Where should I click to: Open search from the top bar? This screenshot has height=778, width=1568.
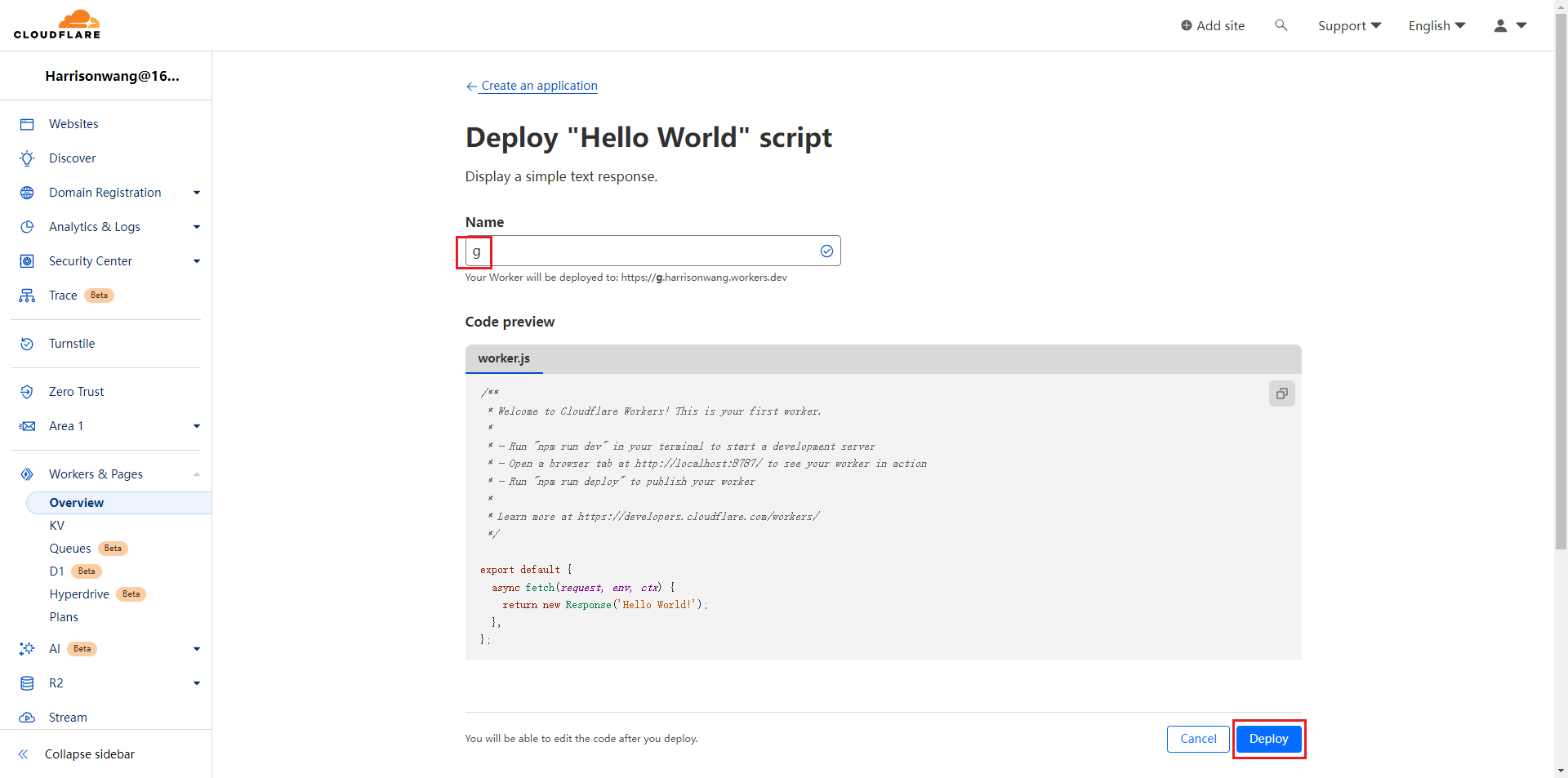click(x=1281, y=25)
